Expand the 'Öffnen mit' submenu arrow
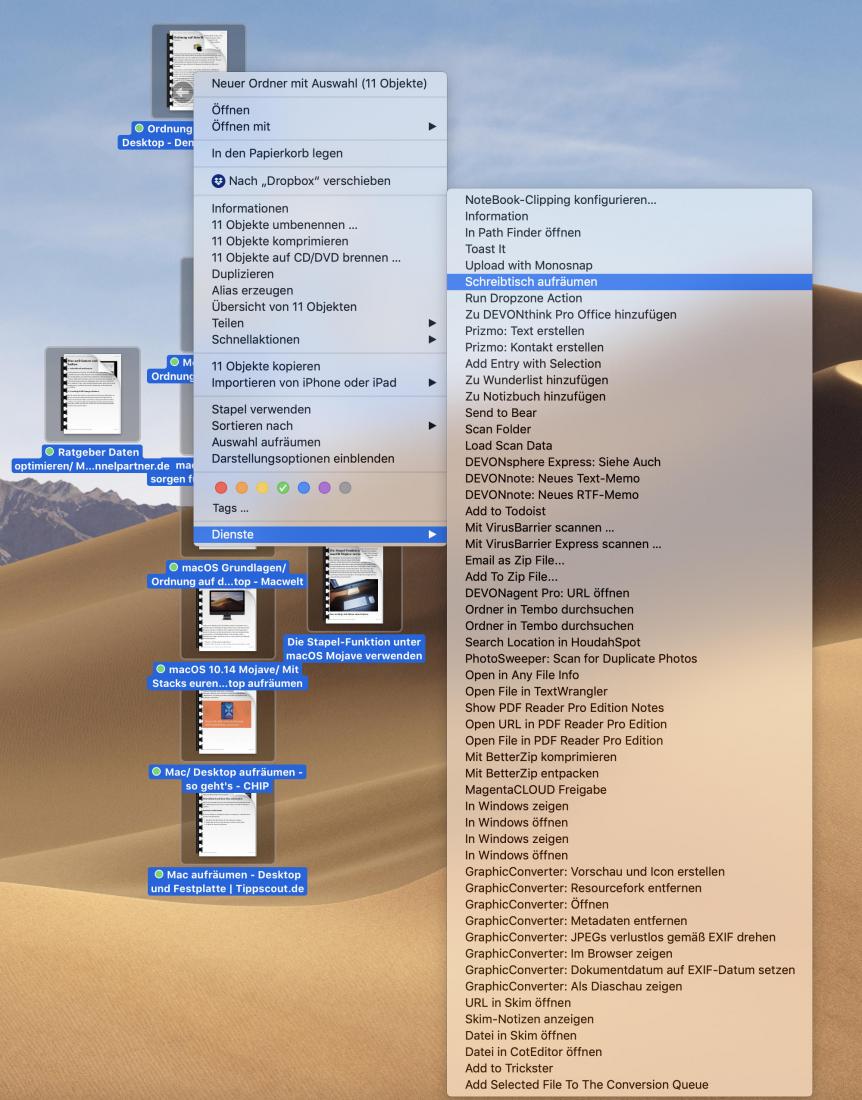The image size is (862, 1100). click(432, 126)
